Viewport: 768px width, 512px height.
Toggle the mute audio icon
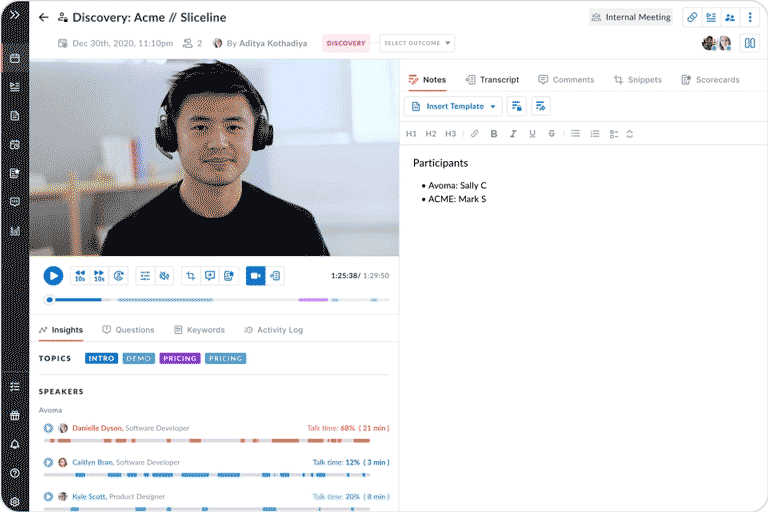point(164,276)
